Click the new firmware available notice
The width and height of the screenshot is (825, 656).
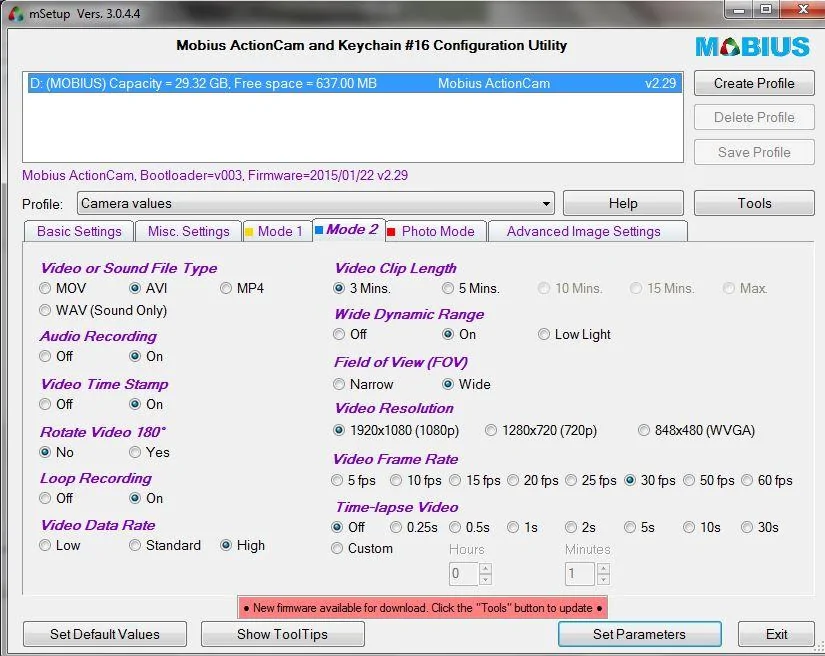pos(422,608)
